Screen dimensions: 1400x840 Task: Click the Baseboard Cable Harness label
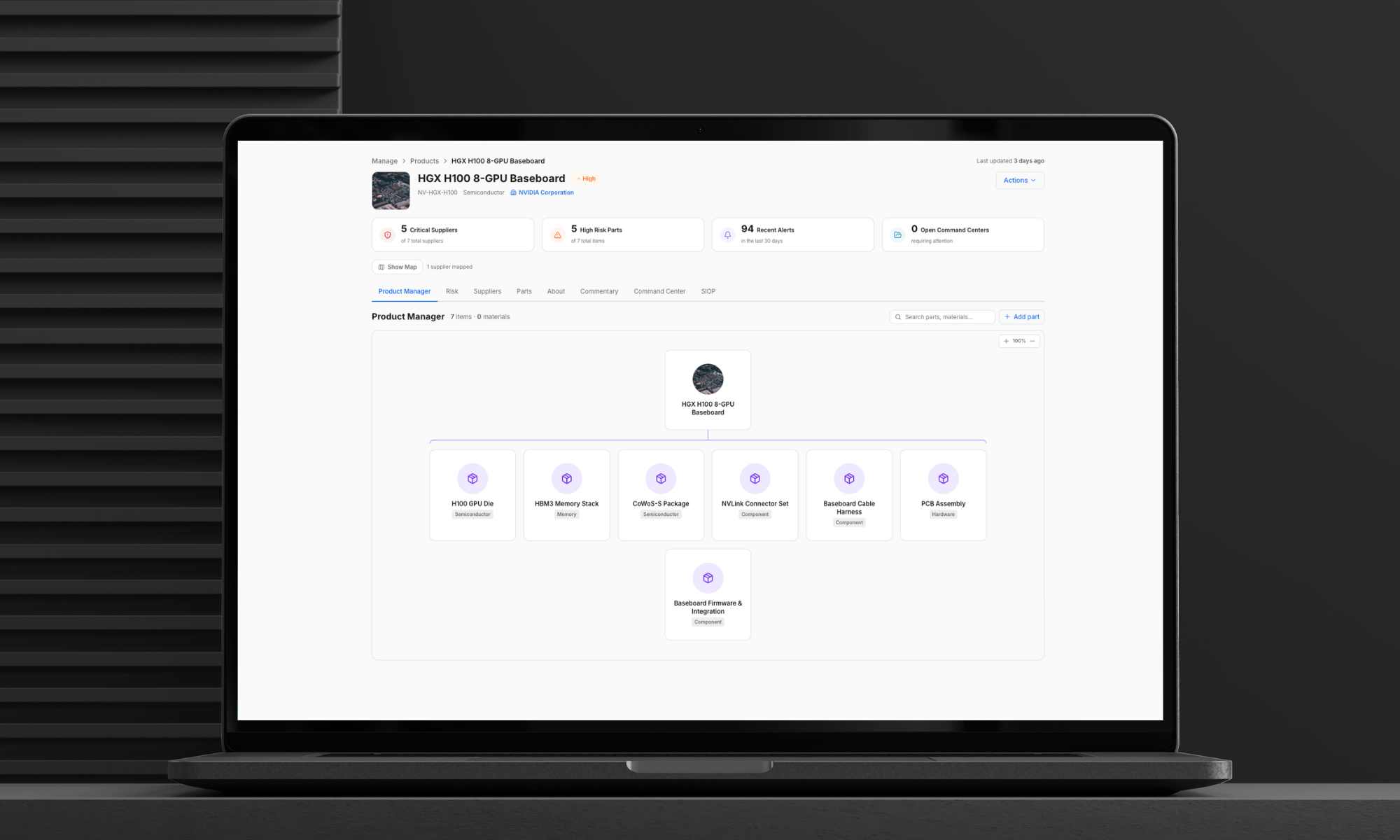(849, 508)
